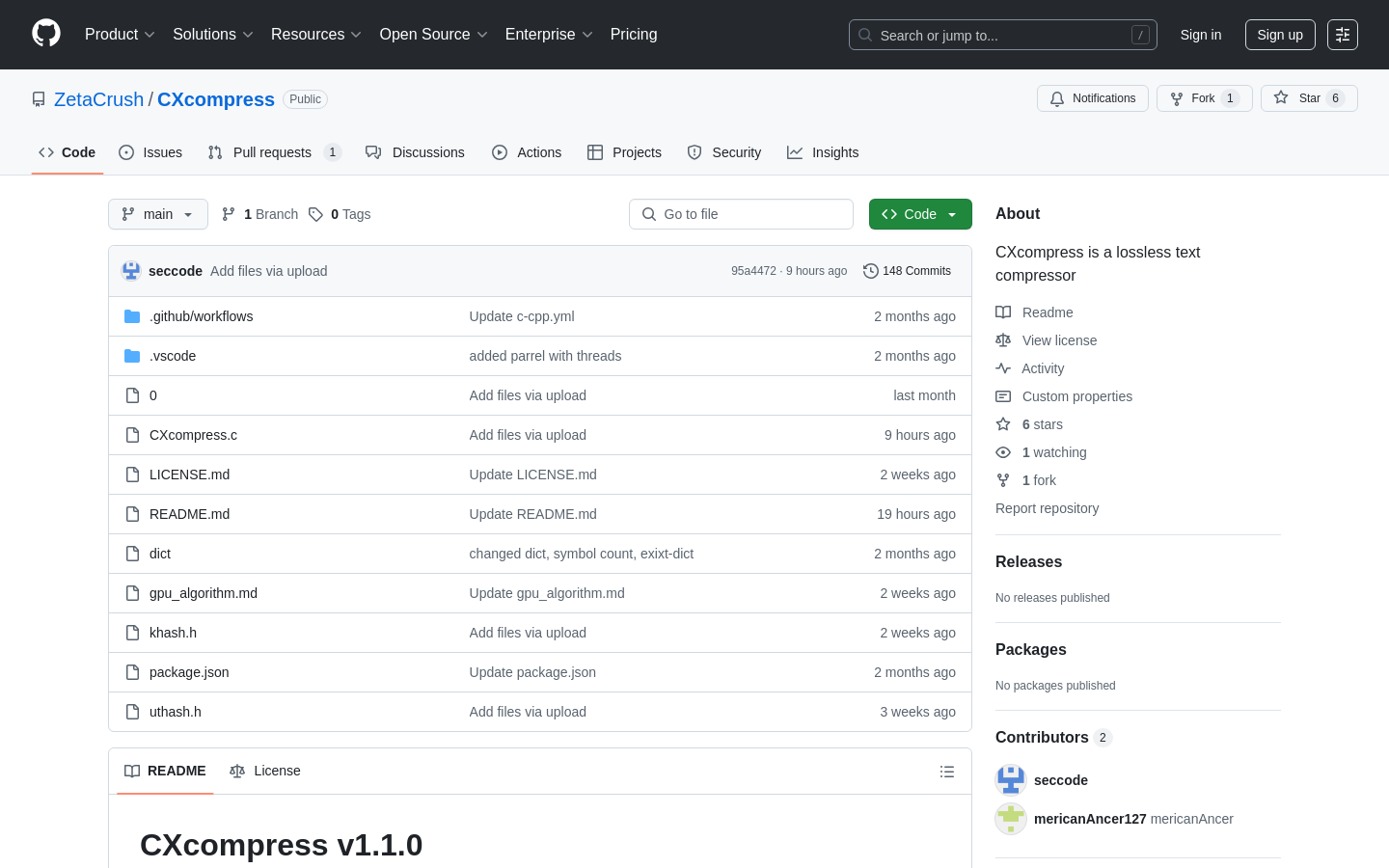Viewport: 1389px width, 868px height.
Task: Select the Code tab
Action: point(68,152)
